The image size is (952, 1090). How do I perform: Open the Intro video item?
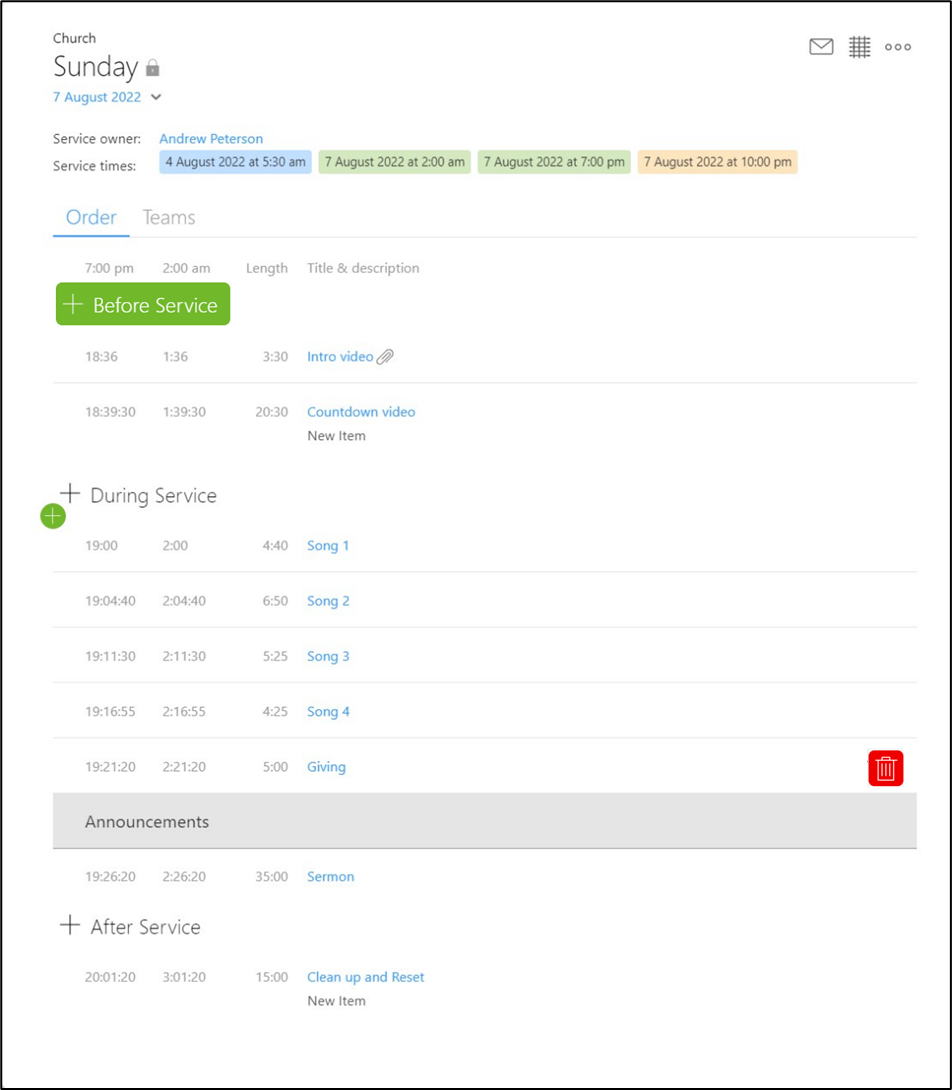click(x=340, y=357)
